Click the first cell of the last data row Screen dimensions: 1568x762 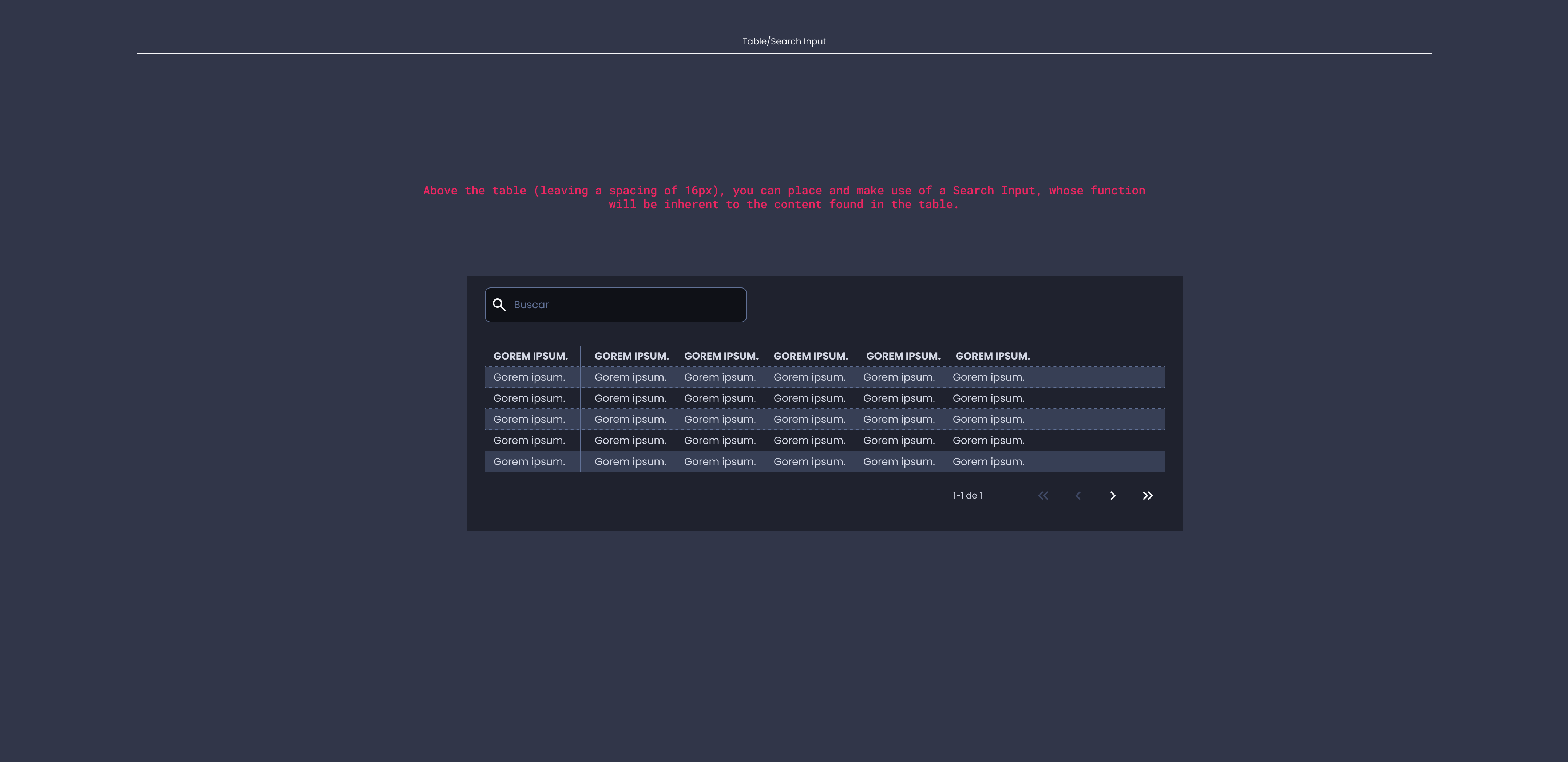point(529,462)
